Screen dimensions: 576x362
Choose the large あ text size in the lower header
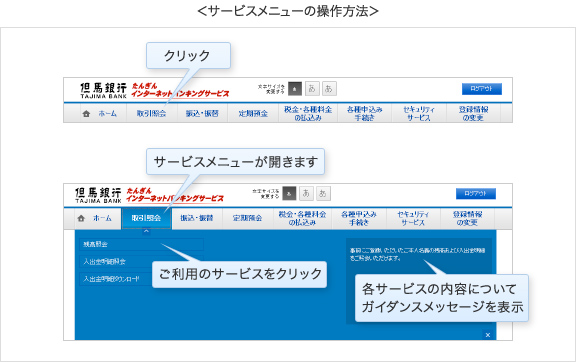tap(323, 193)
